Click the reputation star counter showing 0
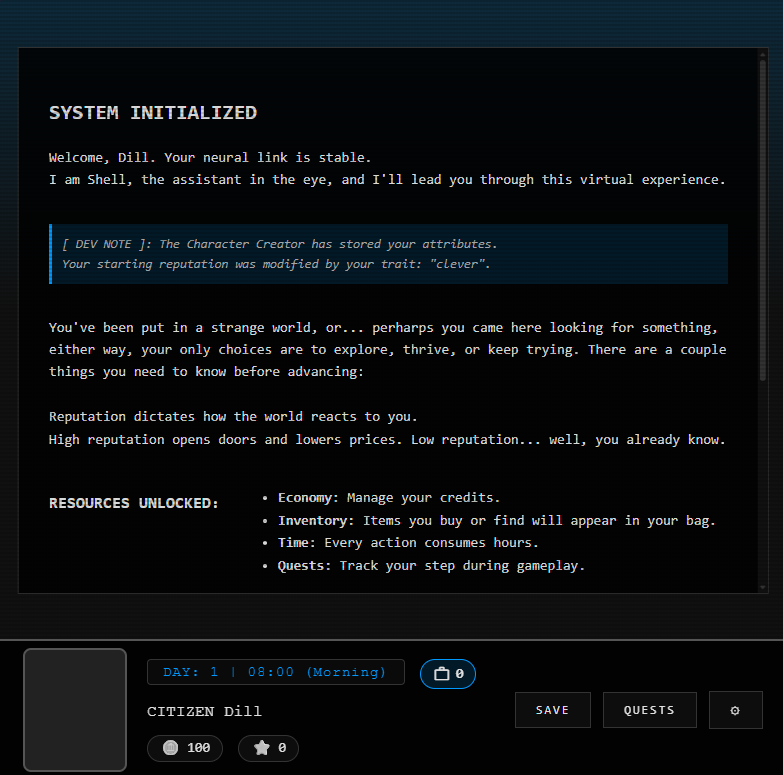This screenshot has width=783, height=775. [x=268, y=748]
